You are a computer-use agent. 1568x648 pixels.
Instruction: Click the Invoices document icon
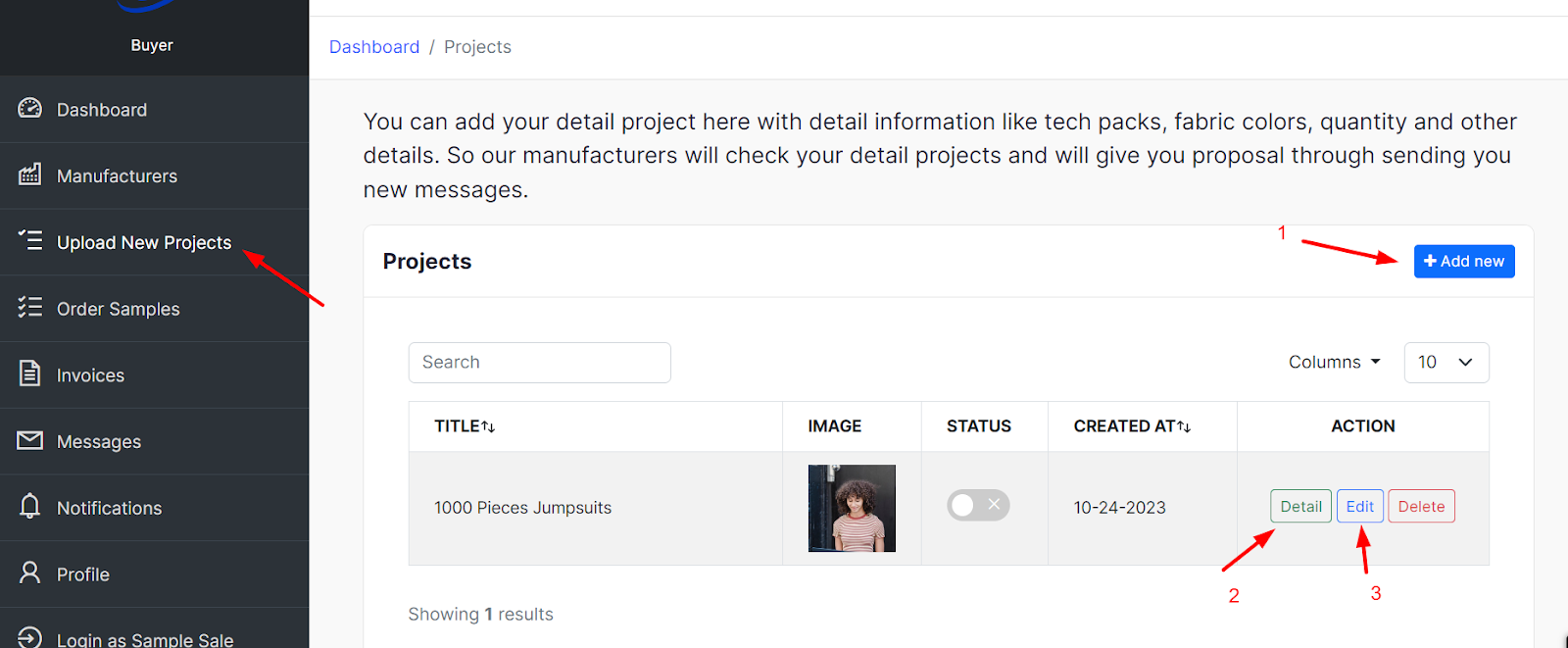30,374
